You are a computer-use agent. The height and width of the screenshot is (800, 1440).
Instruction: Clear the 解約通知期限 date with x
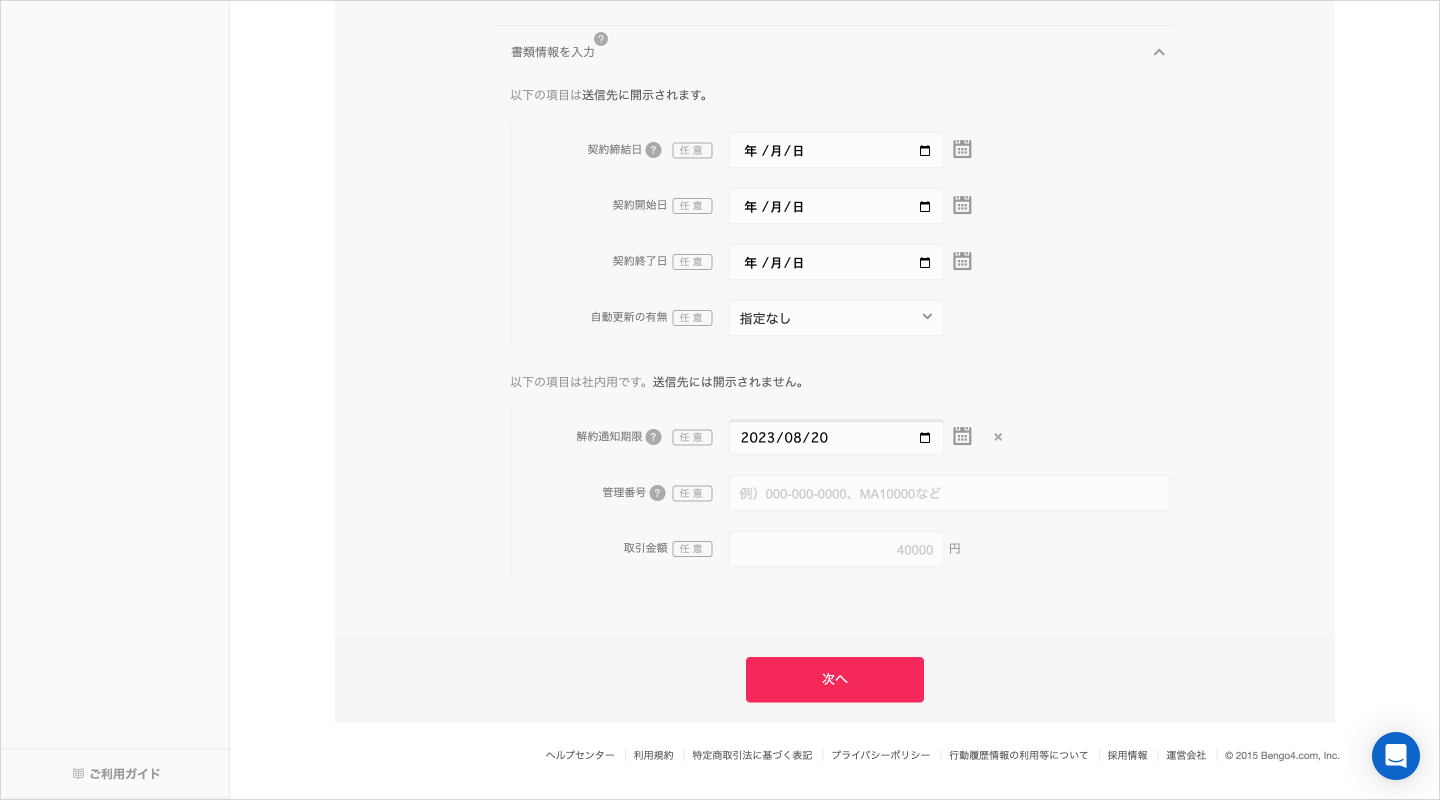click(x=998, y=437)
